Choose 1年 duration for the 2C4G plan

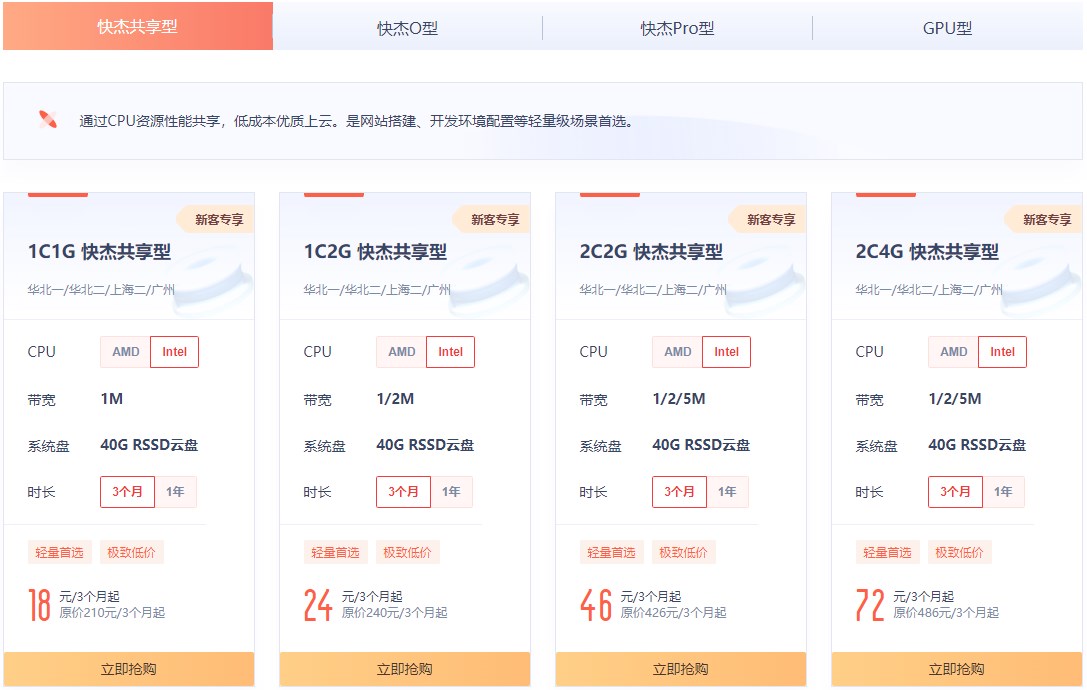pos(1003,491)
